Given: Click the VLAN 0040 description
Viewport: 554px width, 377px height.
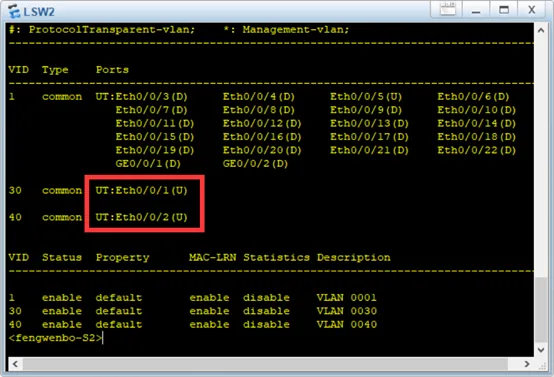Looking at the screenshot, I should click(x=347, y=324).
